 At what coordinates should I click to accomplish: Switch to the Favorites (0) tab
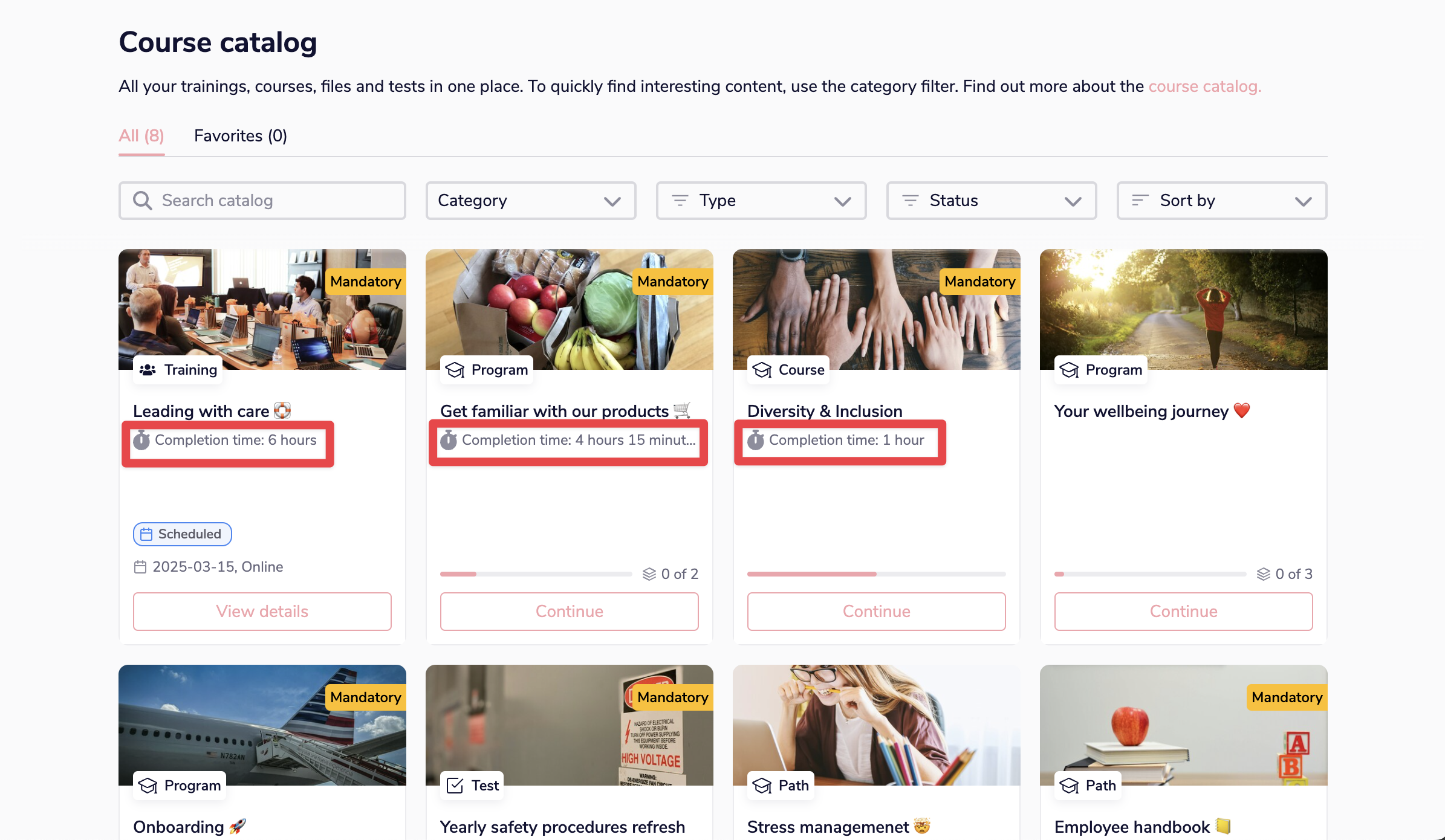coord(241,136)
